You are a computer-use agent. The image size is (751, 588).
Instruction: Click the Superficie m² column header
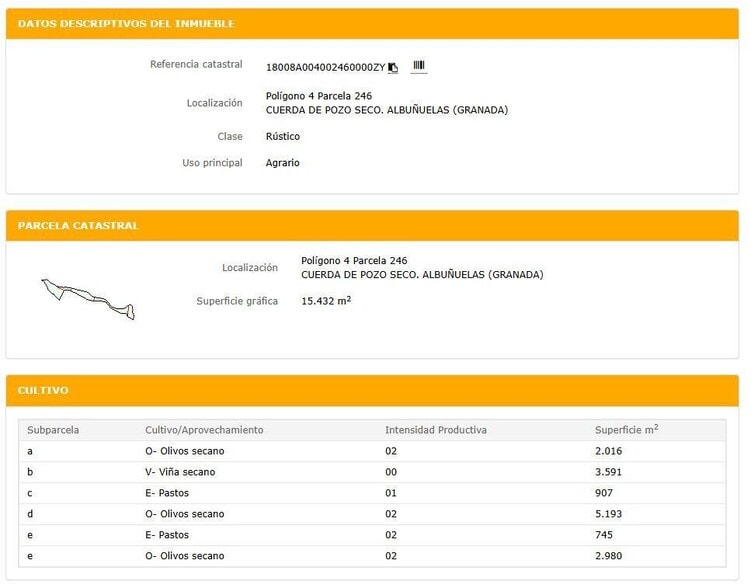(x=626, y=430)
